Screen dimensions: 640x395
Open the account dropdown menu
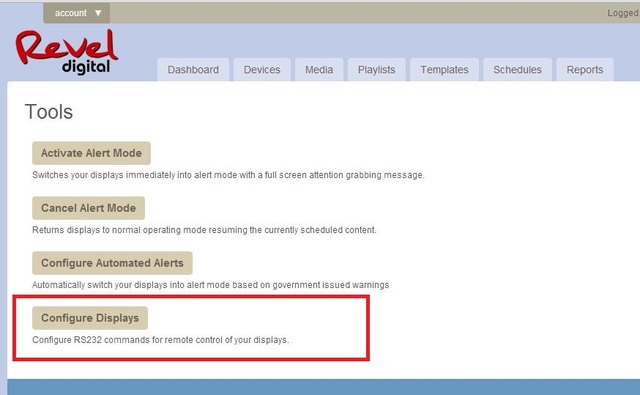pos(76,13)
